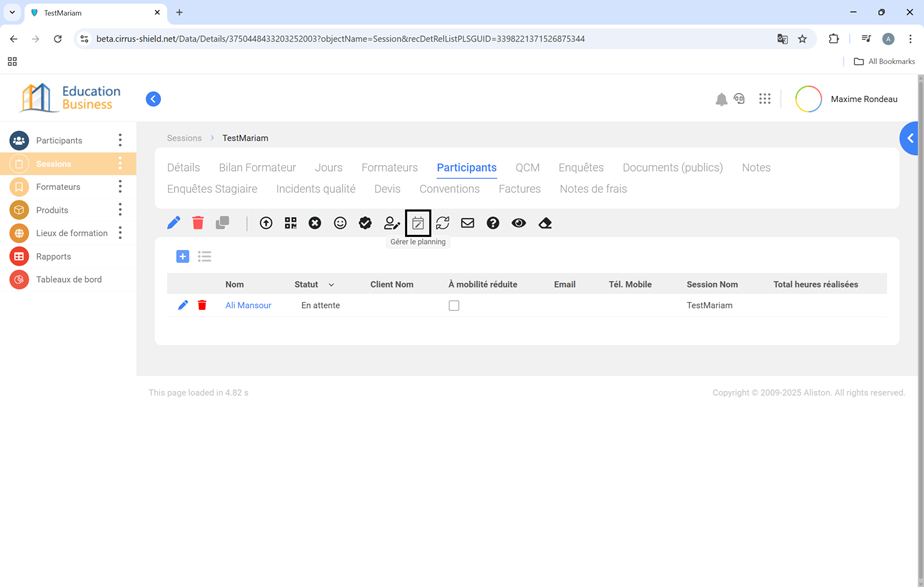Expand the right side panel blue arrow
The width and height of the screenshot is (924, 587).
(910, 138)
